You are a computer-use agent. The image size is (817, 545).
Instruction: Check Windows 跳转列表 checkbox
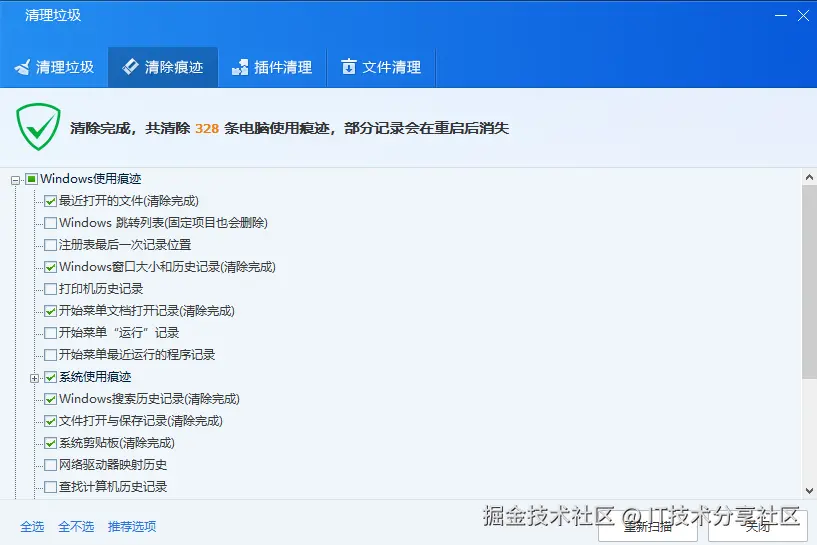pos(51,223)
